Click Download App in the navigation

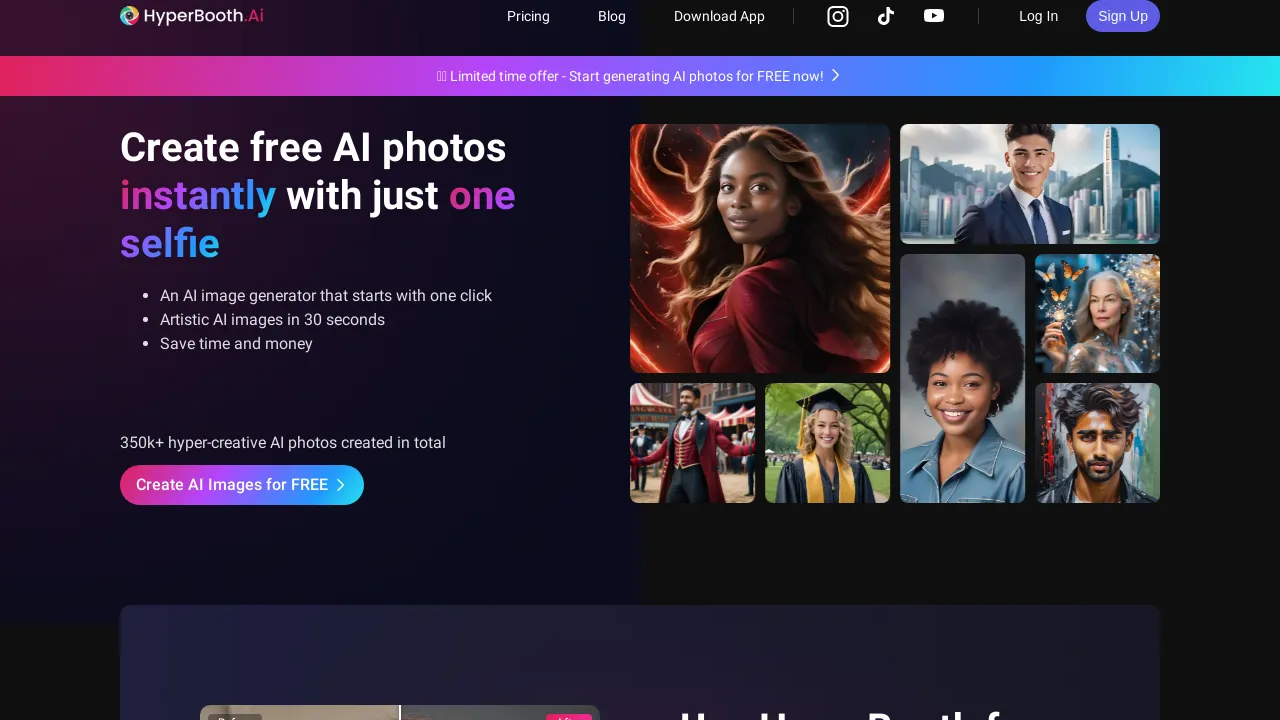719,16
